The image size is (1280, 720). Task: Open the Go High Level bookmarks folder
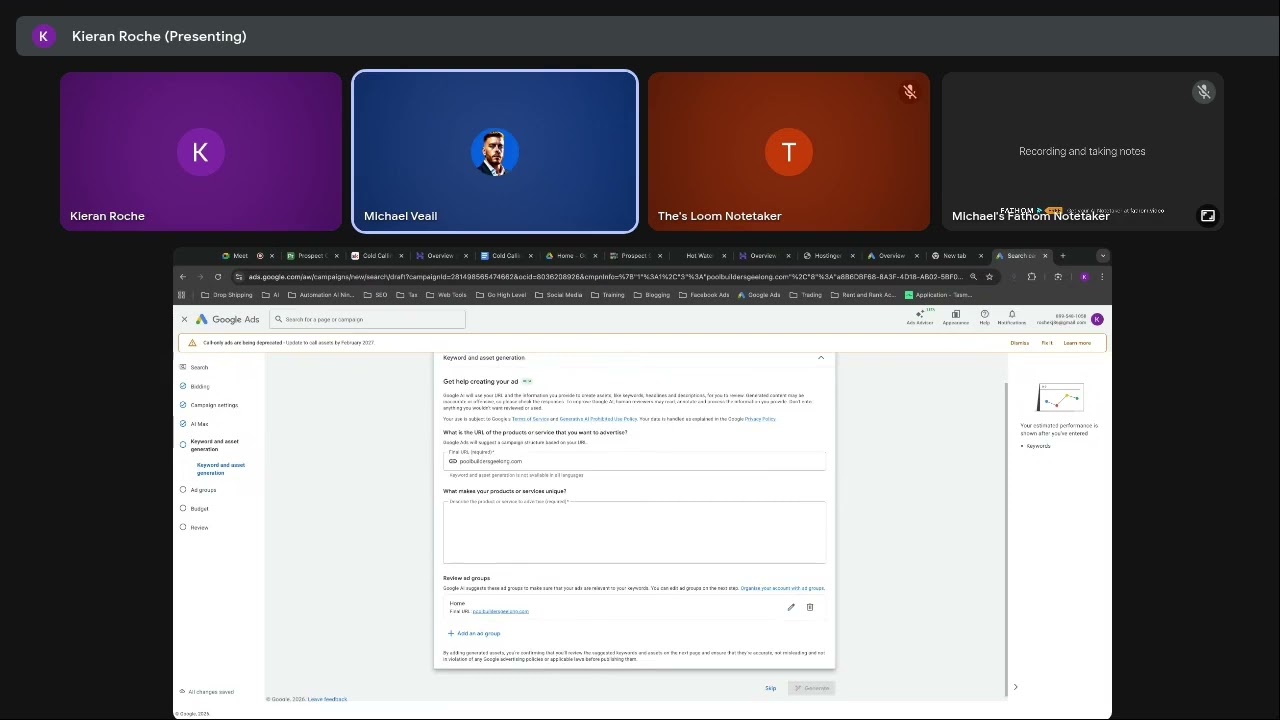501,295
